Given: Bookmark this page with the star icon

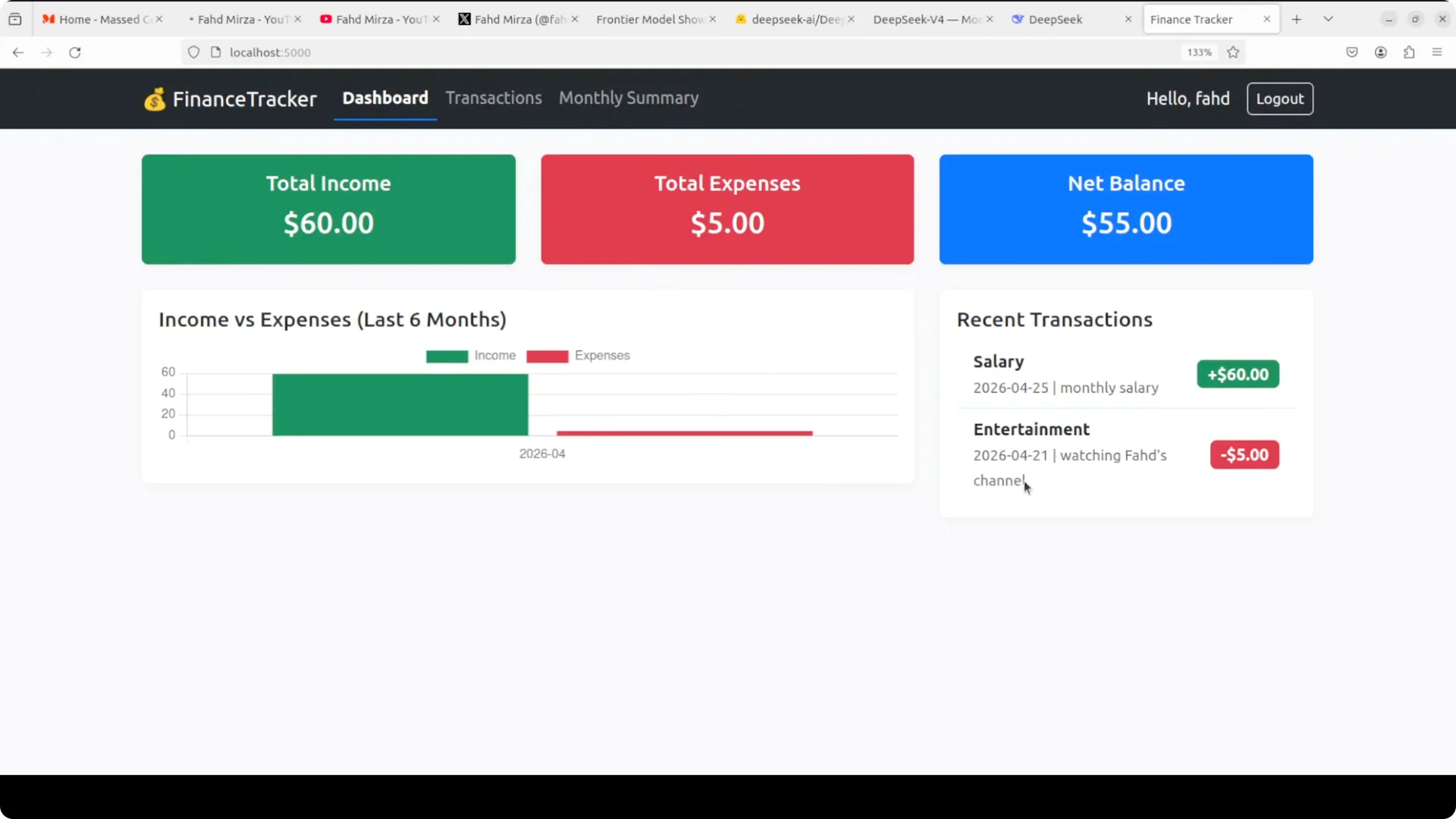Looking at the screenshot, I should tap(1233, 52).
